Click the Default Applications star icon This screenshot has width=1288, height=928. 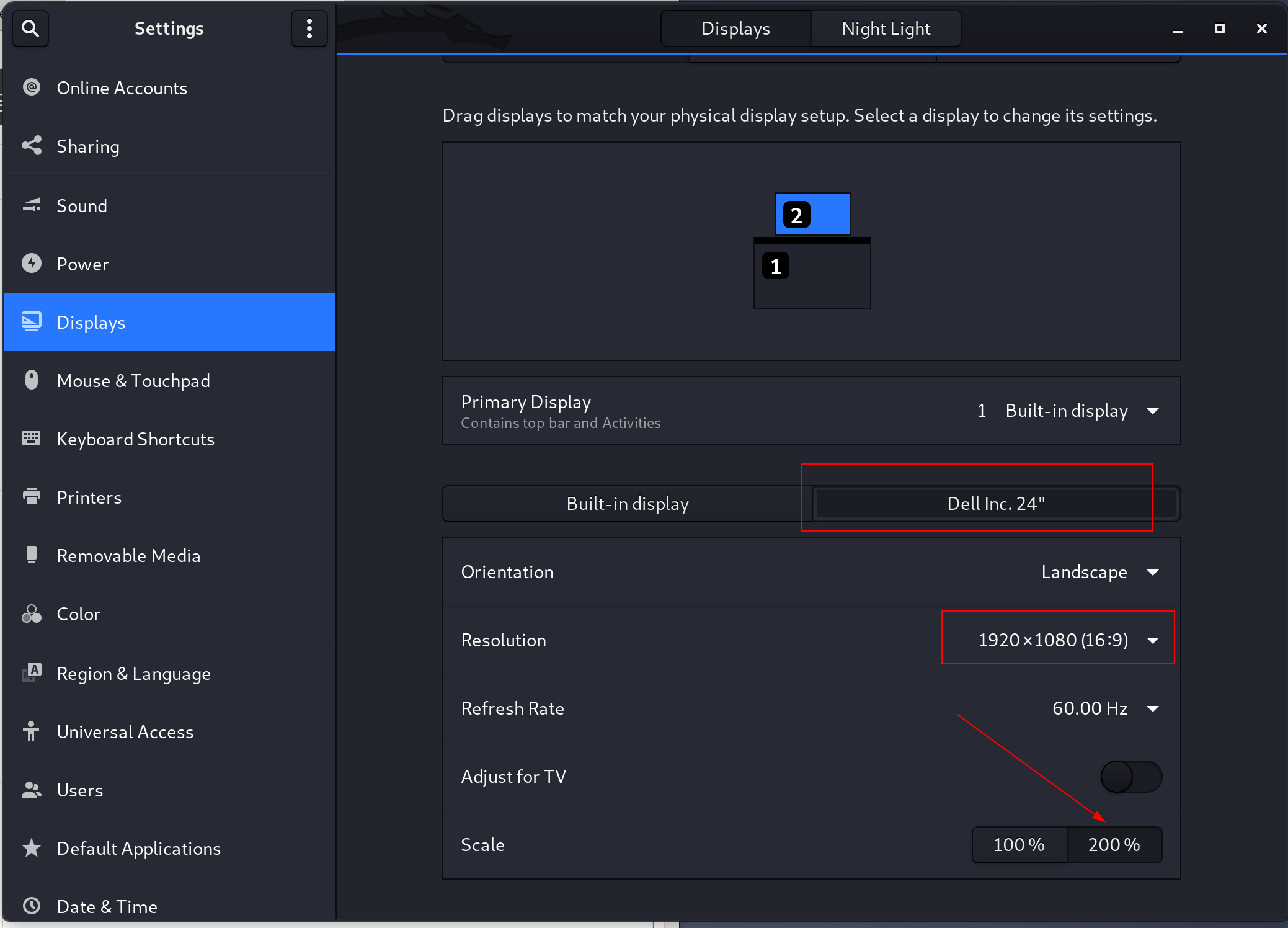click(x=32, y=848)
